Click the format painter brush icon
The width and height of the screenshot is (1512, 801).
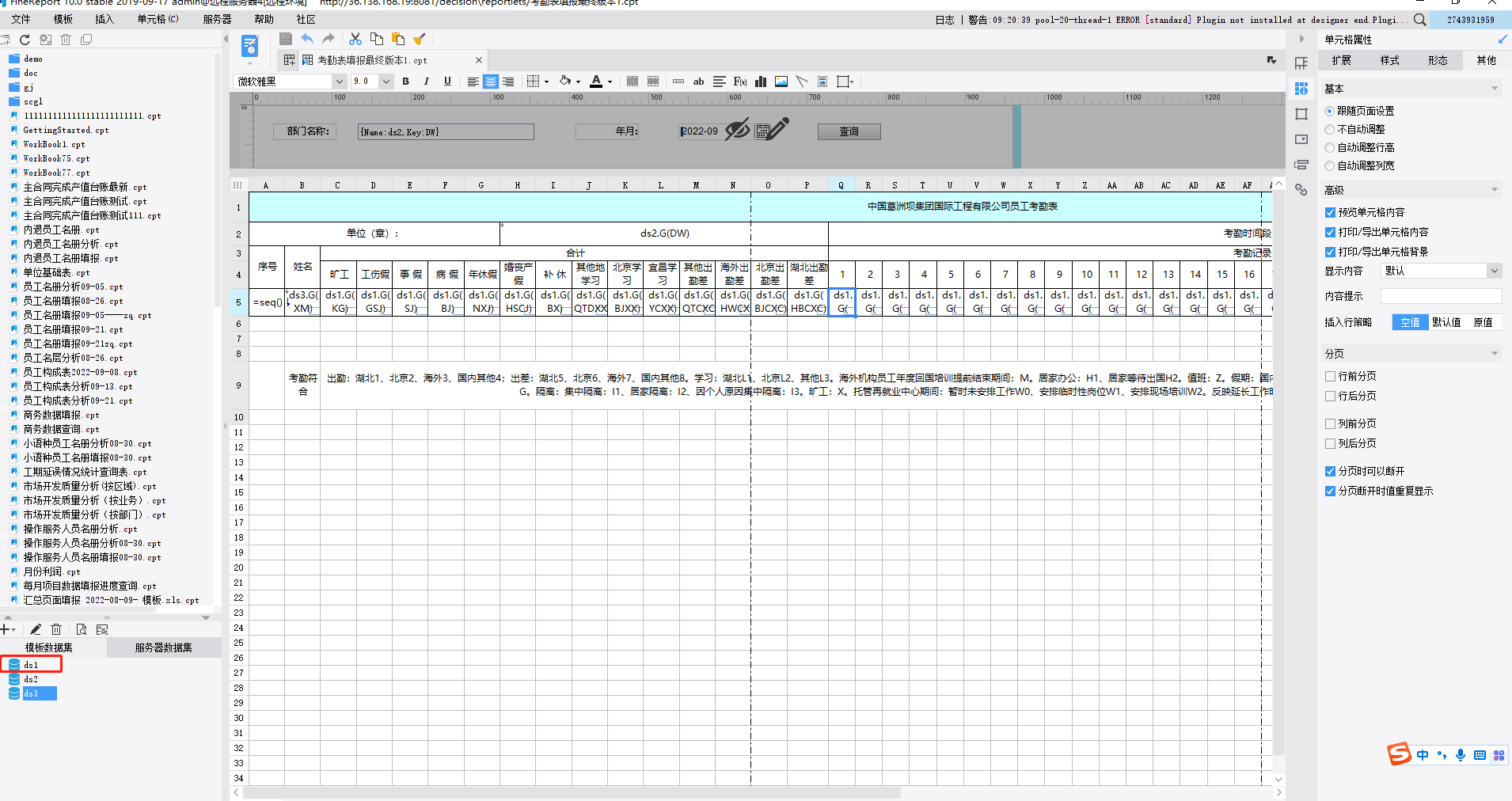click(420, 39)
